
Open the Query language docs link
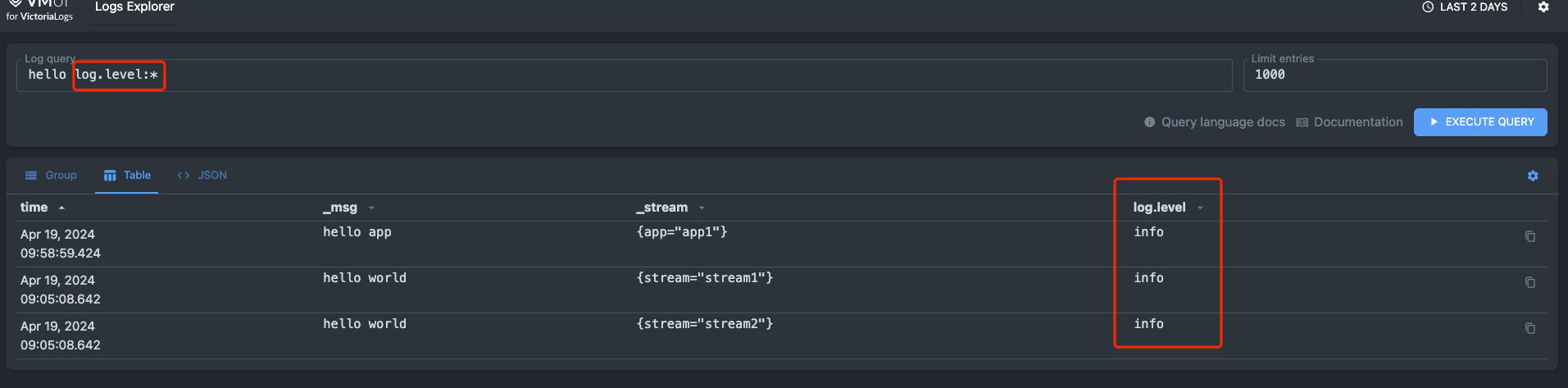(x=1223, y=122)
